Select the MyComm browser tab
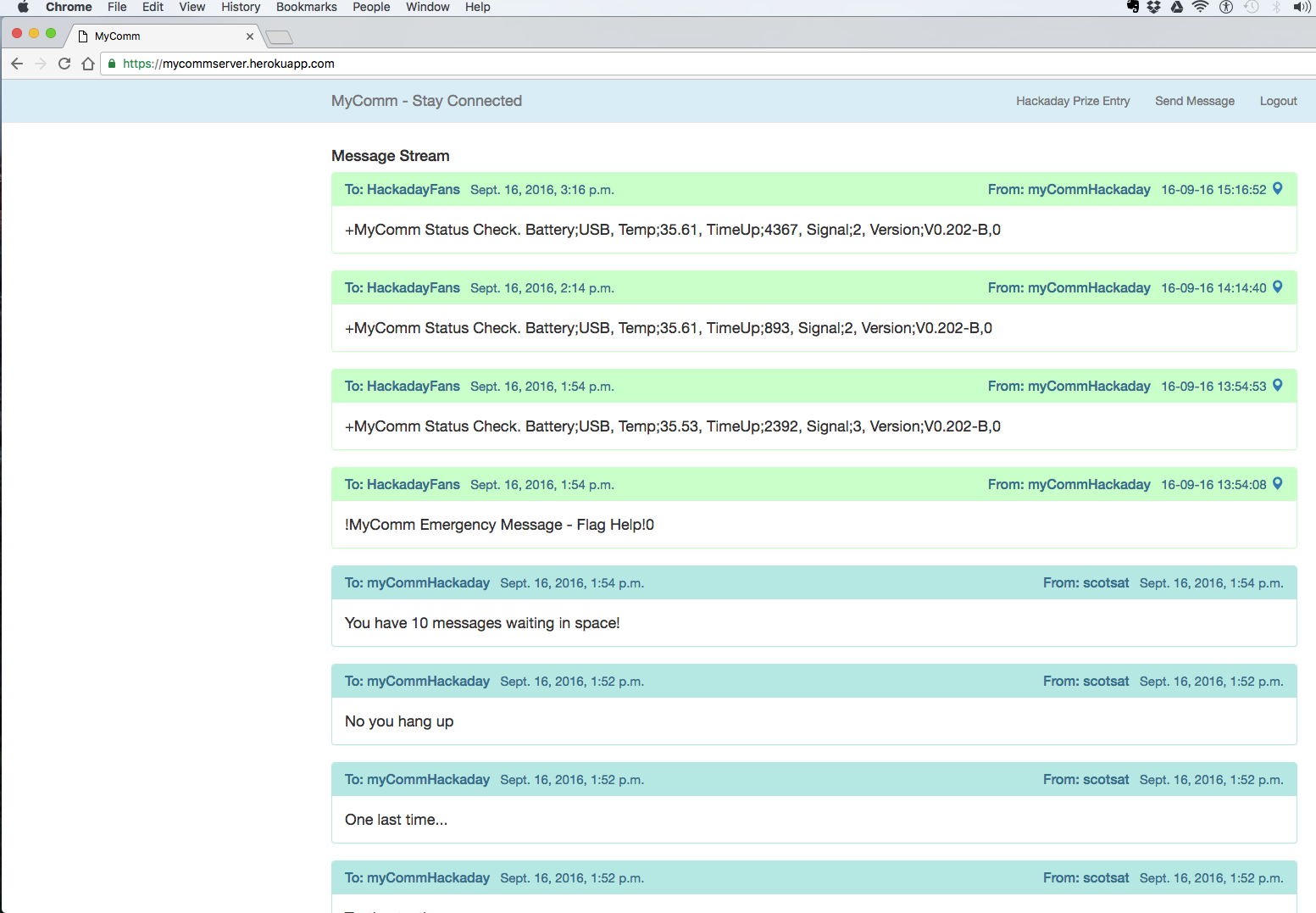The image size is (1316, 913). 163,36
